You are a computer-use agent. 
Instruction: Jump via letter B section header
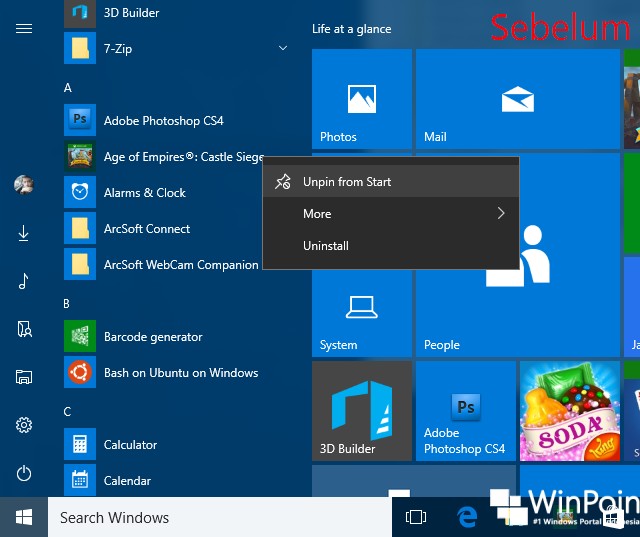click(x=67, y=303)
